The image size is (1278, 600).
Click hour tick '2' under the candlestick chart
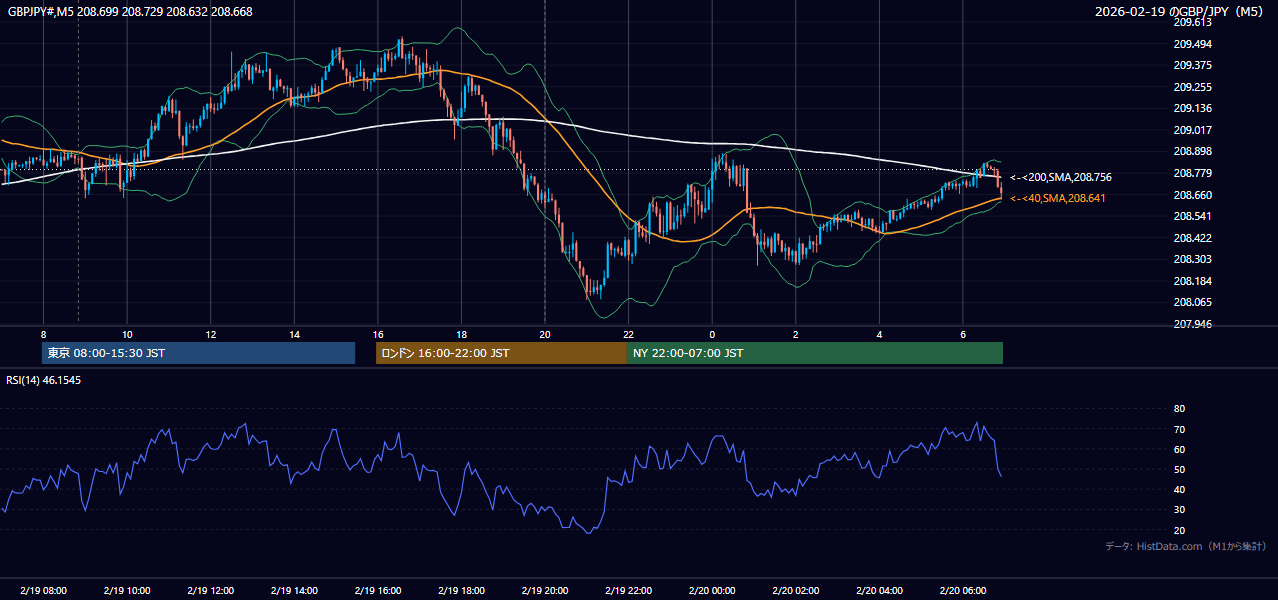pyautogui.click(x=795, y=334)
